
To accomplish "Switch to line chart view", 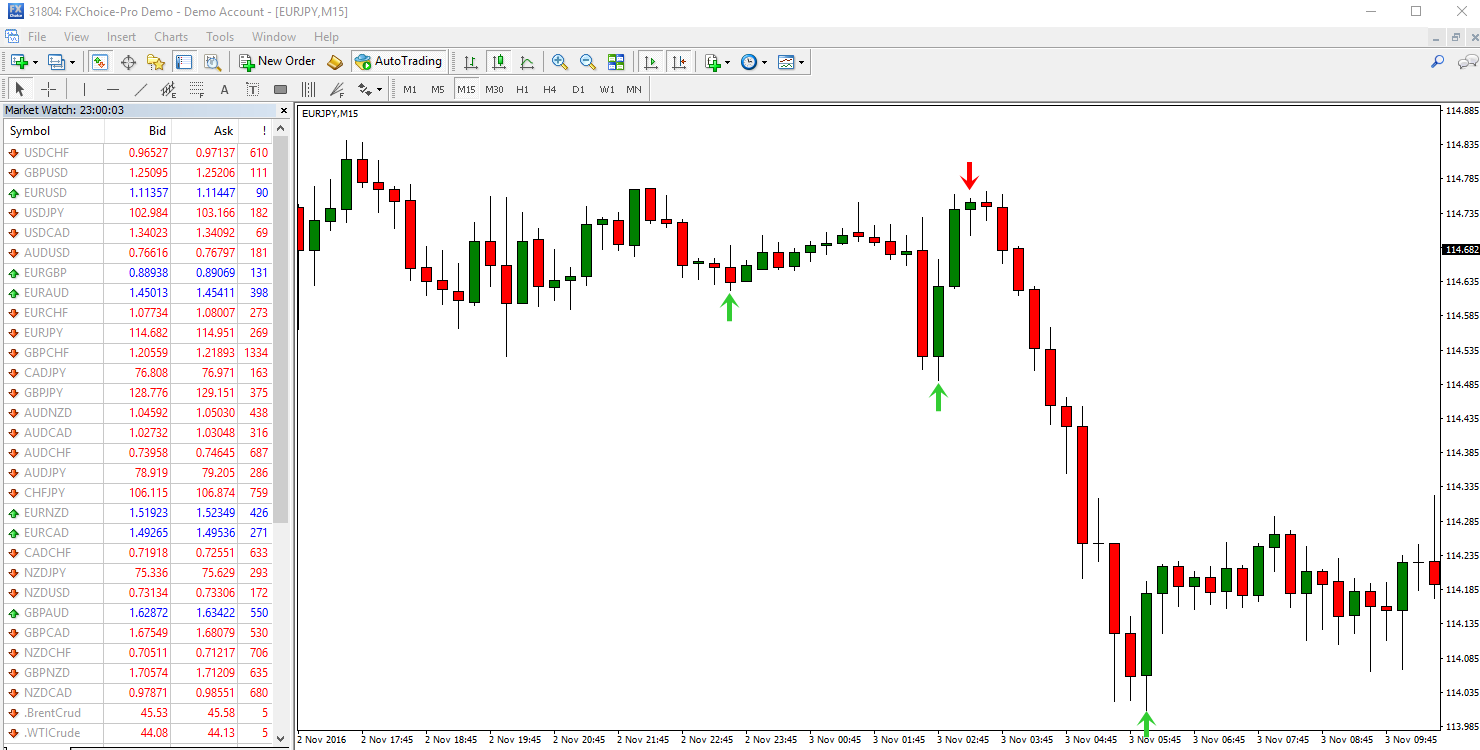I will coord(527,62).
